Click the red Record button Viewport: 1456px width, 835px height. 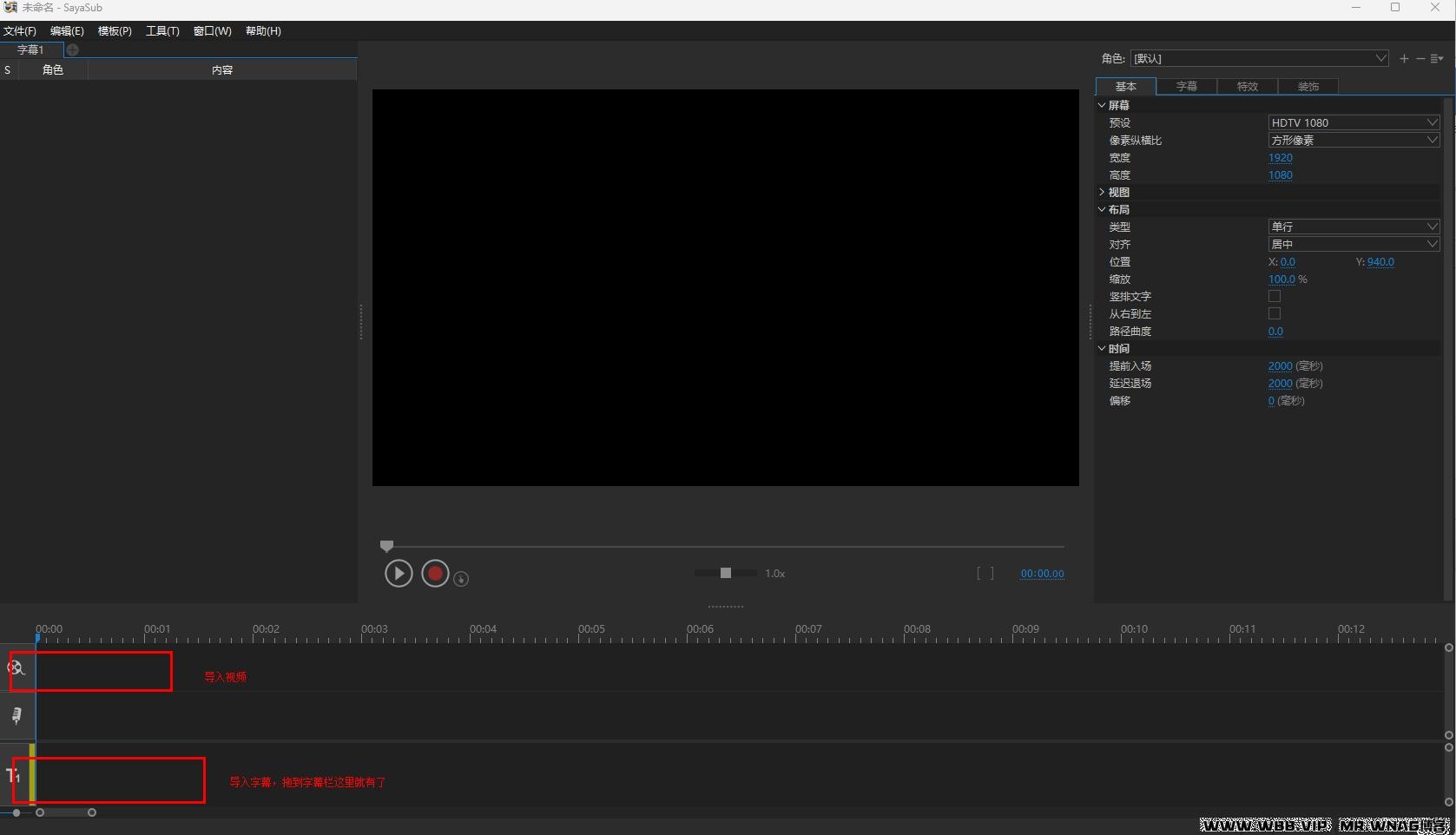tap(435, 574)
